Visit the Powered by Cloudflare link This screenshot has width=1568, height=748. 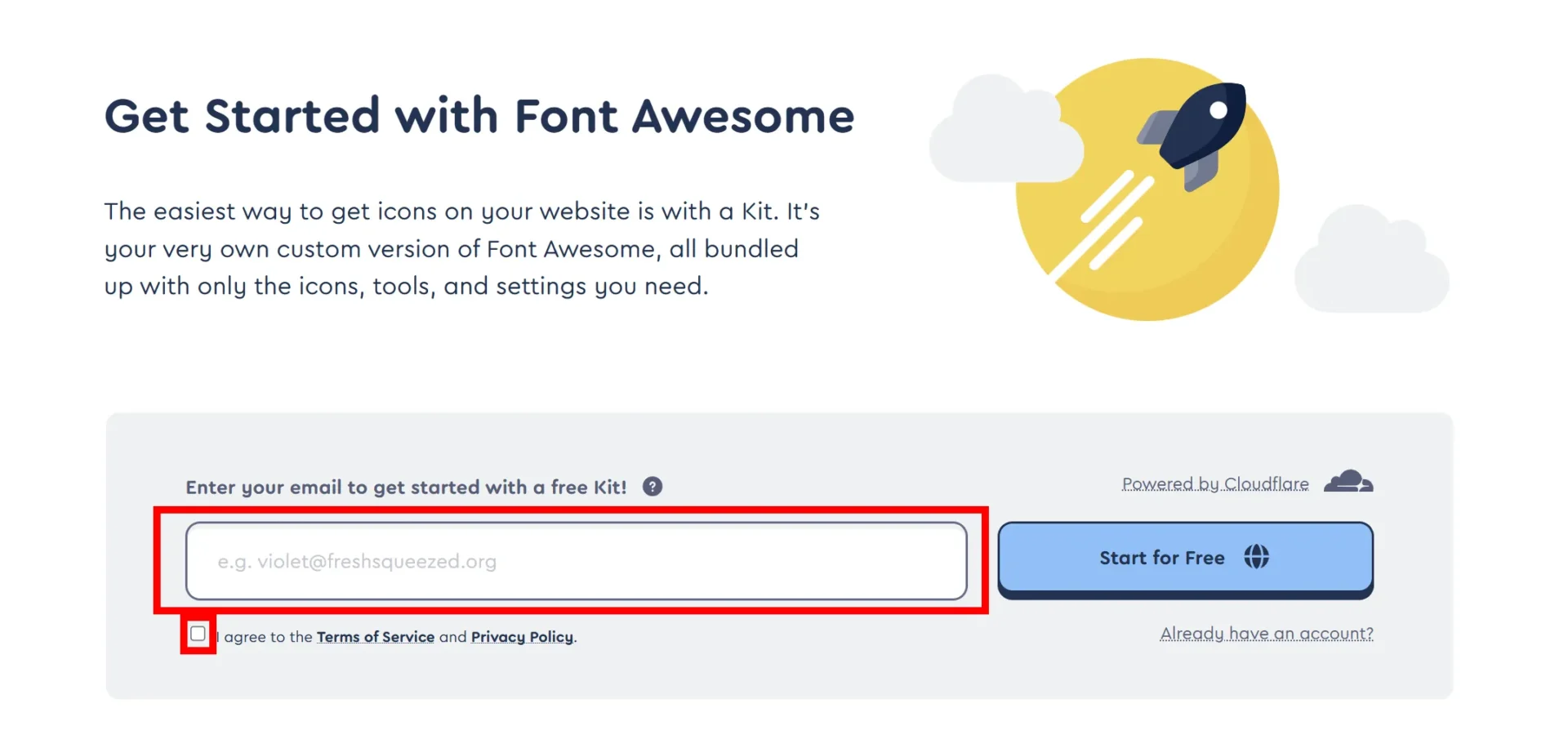tap(1215, 483)
